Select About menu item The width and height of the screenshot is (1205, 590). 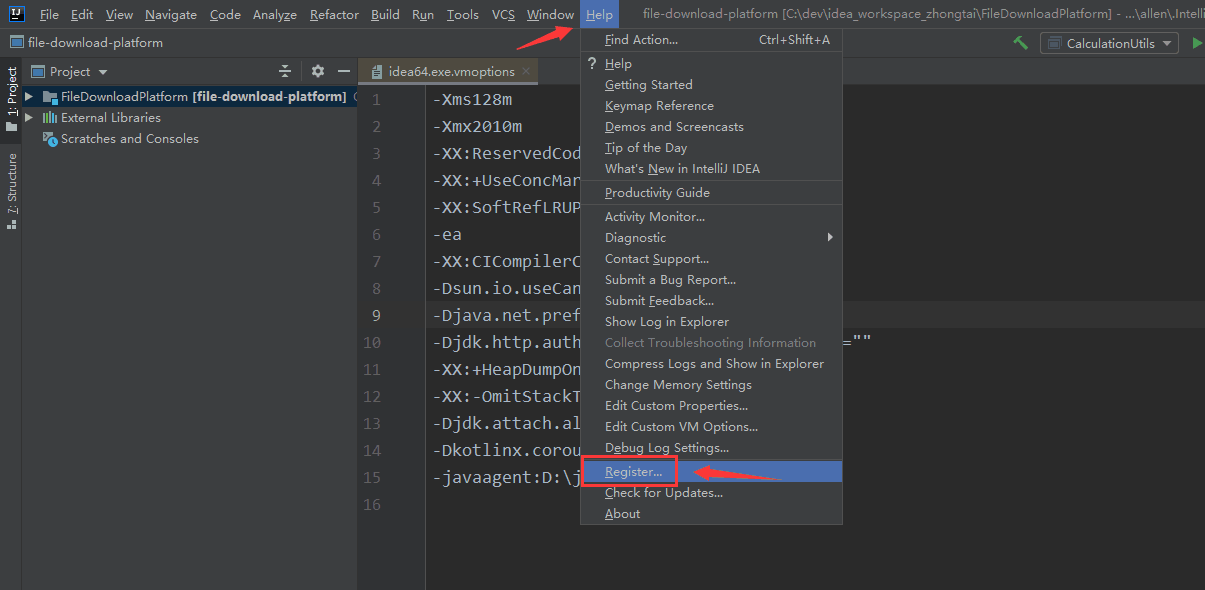pyautogui.click(x=711, y=514)
